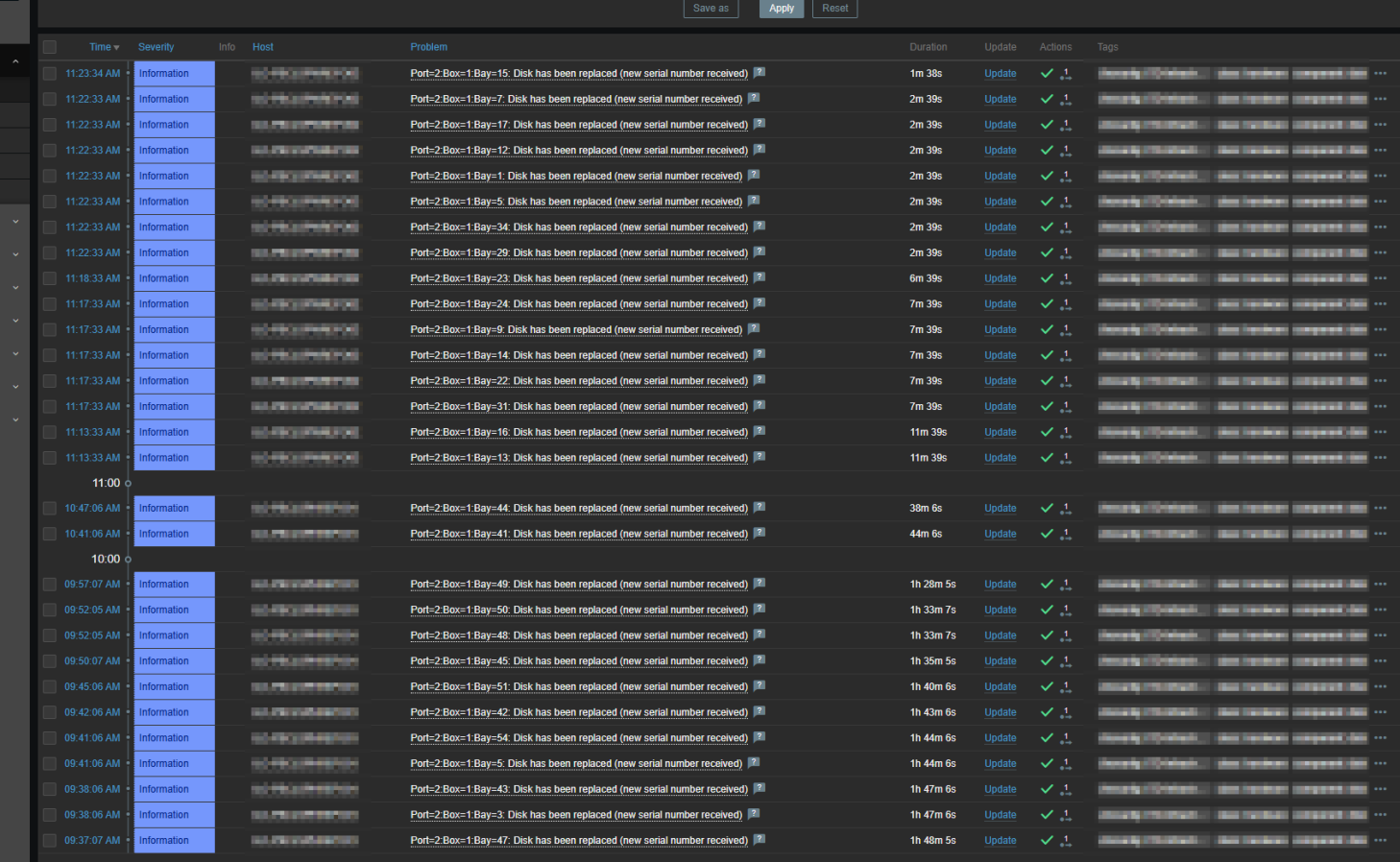Image resolution: width=1400 pixels, height=862 pixels.
Task: Select checkbox for Bay=42 problem row
Action: click(x=50, y=712)
